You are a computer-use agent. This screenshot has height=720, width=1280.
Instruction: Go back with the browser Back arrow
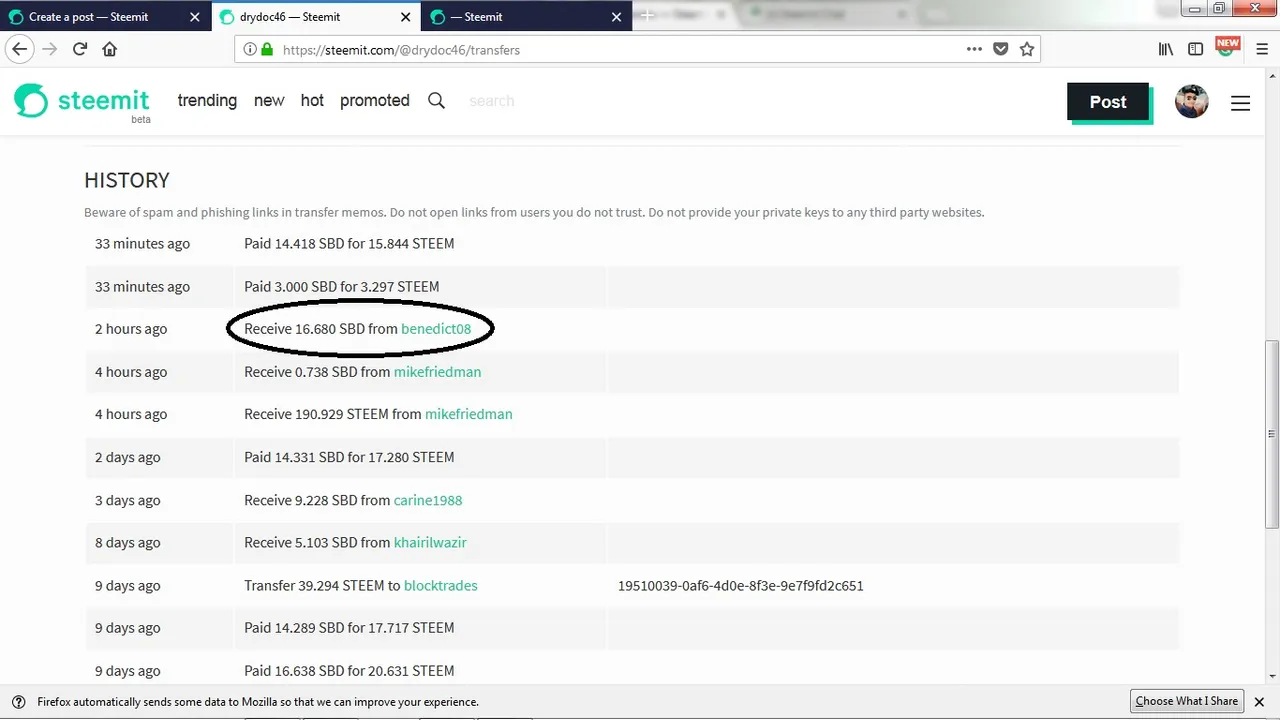coord(19,49)
